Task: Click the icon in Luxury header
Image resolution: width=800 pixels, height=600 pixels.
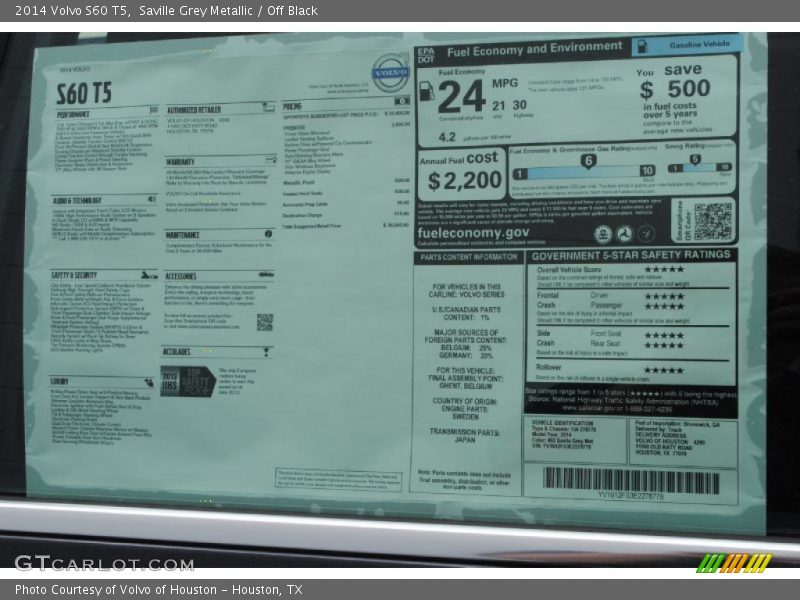Action: pyautogui.click(x=149, y=382)
